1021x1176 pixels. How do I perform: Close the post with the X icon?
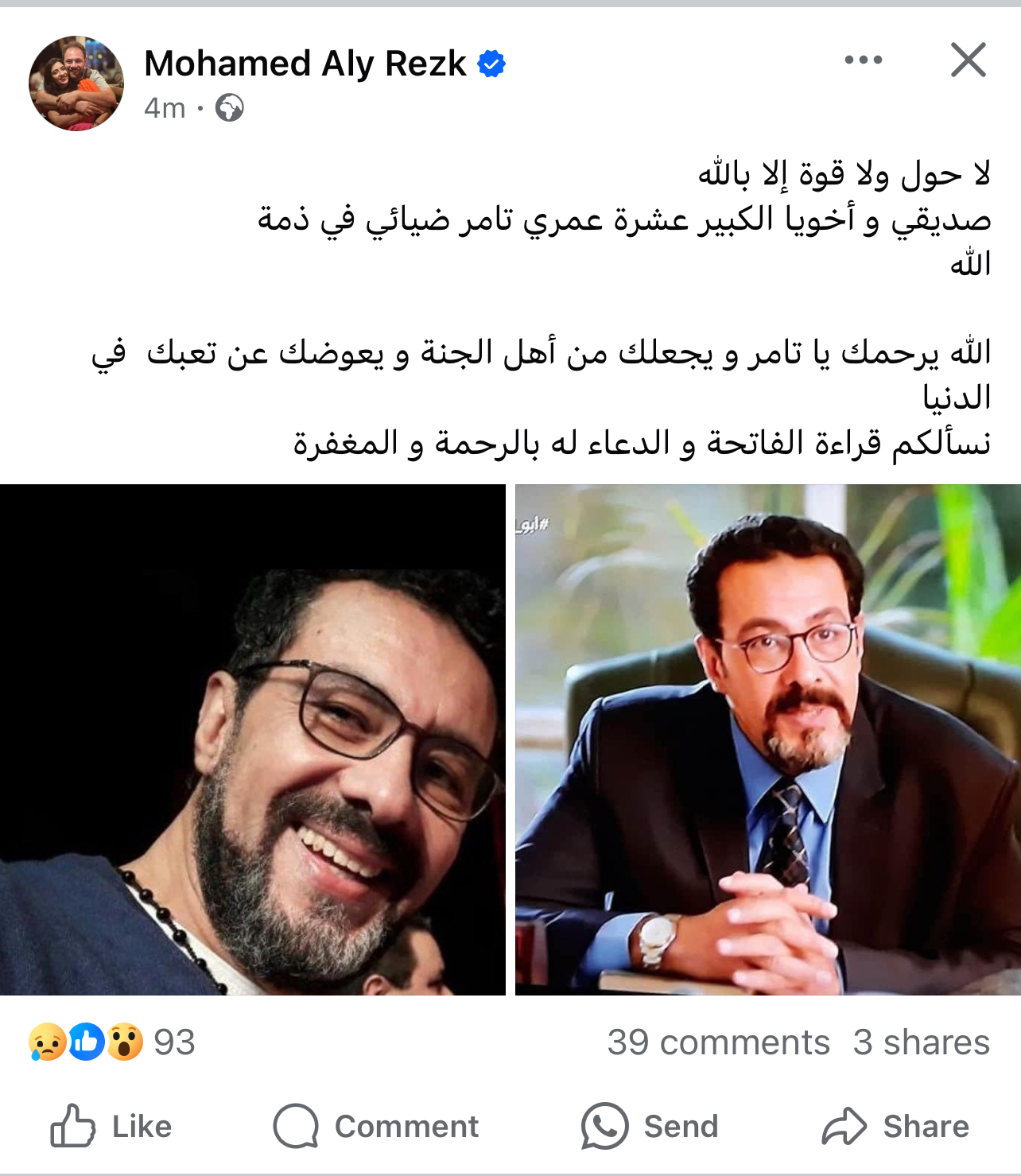pyautogui.click(x=968, y=60)
